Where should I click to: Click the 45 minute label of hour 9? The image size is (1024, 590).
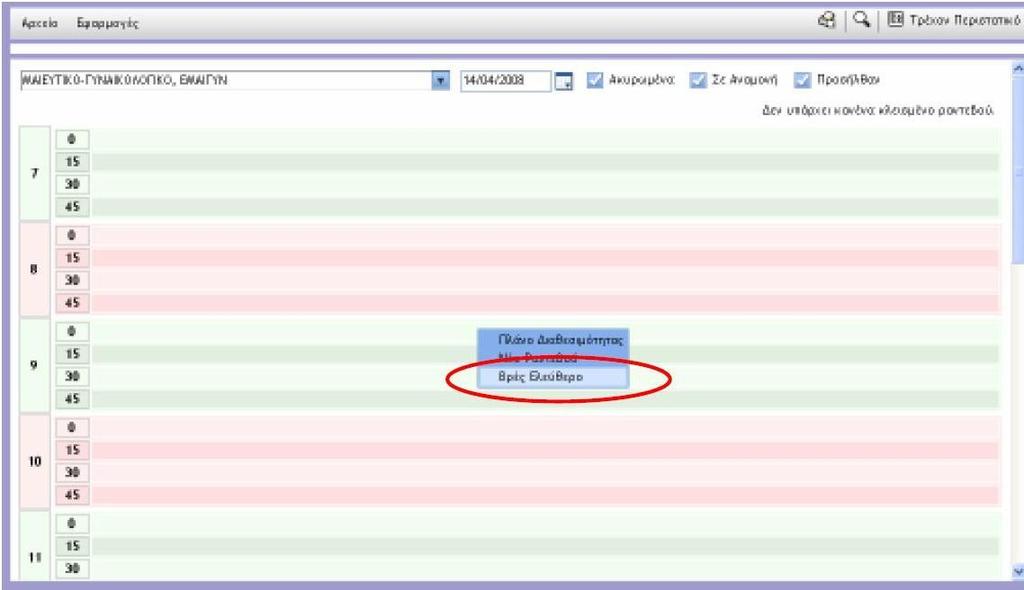coord(72,399)
